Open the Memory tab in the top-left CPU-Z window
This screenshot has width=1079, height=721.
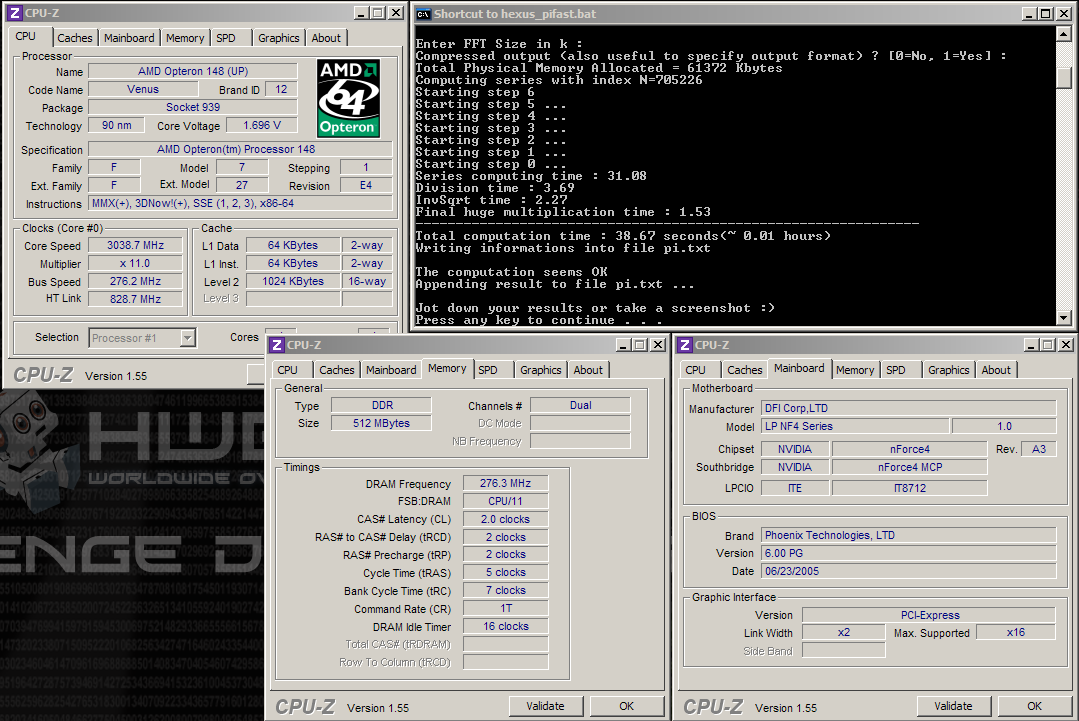coord(185,38)
